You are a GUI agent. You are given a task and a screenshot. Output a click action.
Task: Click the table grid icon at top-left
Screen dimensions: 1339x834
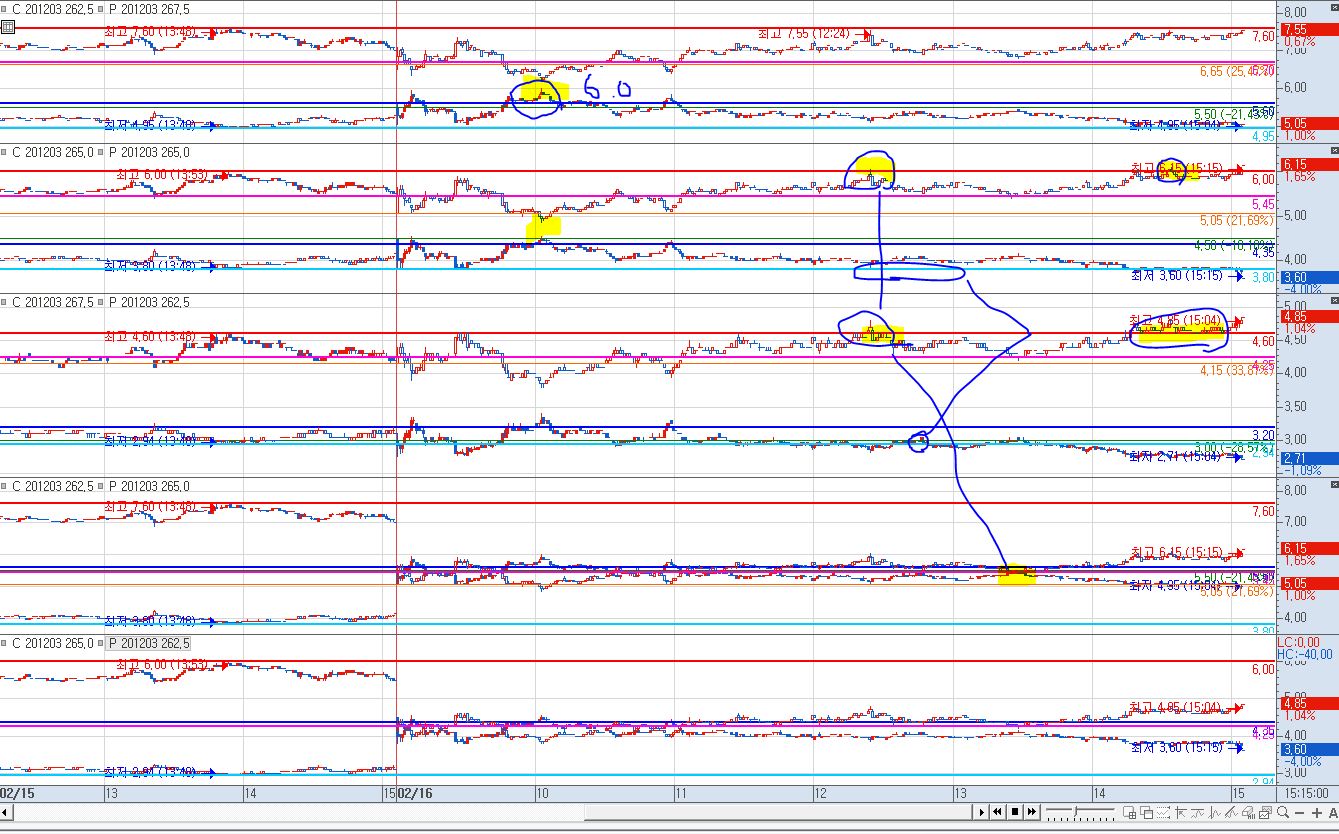pyautogui.click(x=8, y=27)
